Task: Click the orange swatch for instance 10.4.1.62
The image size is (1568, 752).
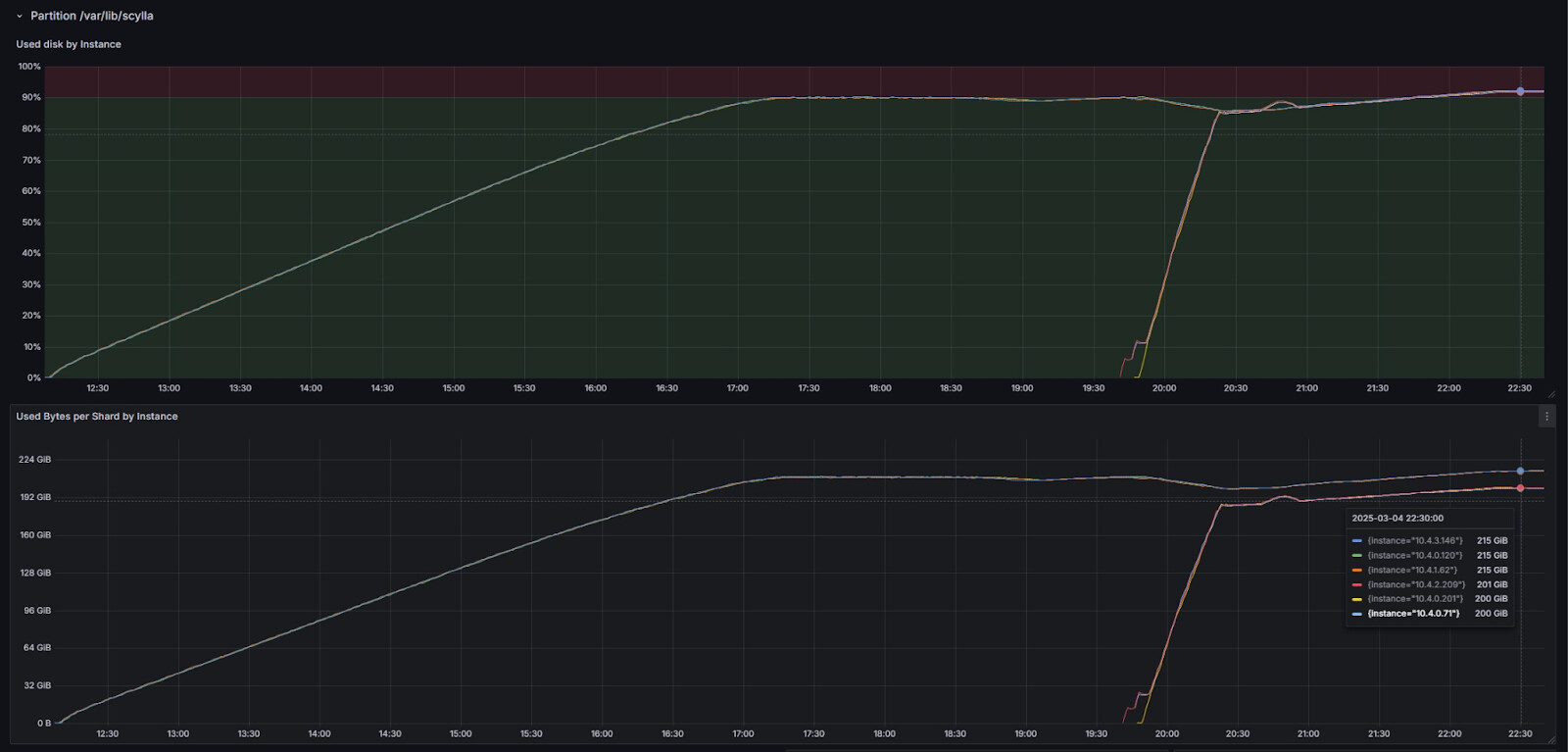Action: (1357, 570)
